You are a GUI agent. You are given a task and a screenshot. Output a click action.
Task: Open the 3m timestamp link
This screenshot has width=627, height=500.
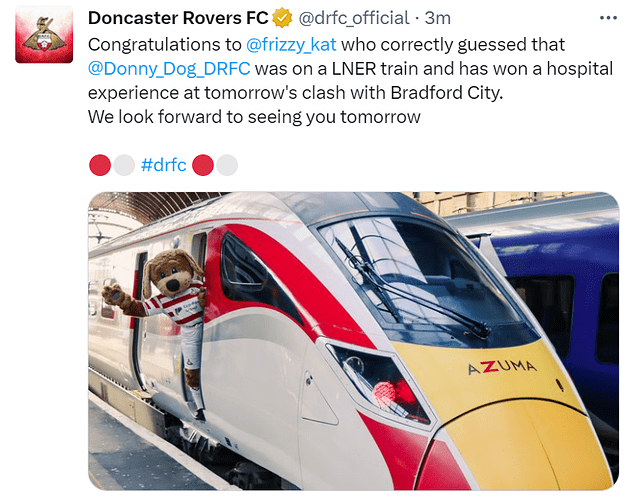(x=437, y=18)
